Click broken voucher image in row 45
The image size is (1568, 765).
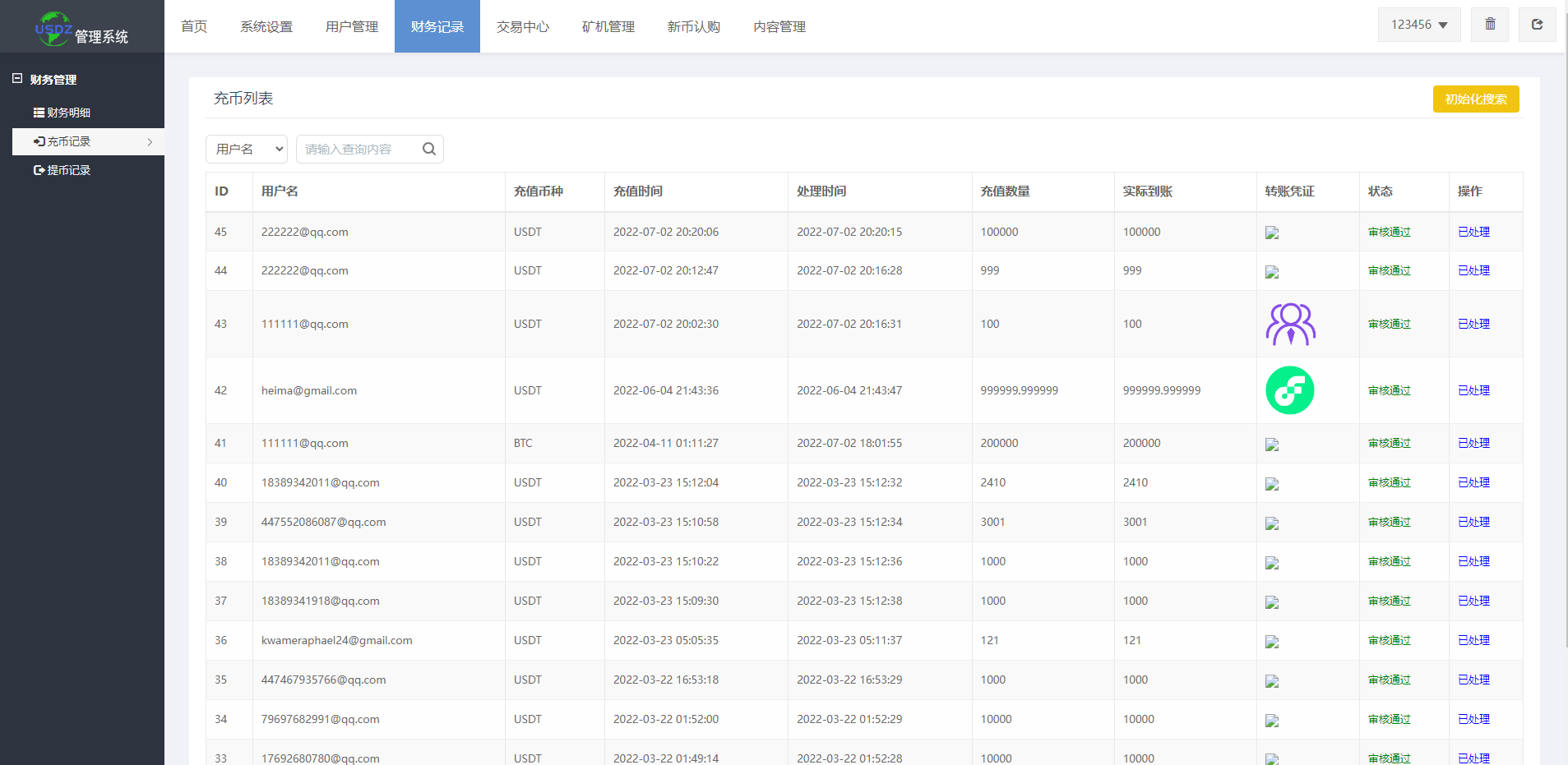1272,233
